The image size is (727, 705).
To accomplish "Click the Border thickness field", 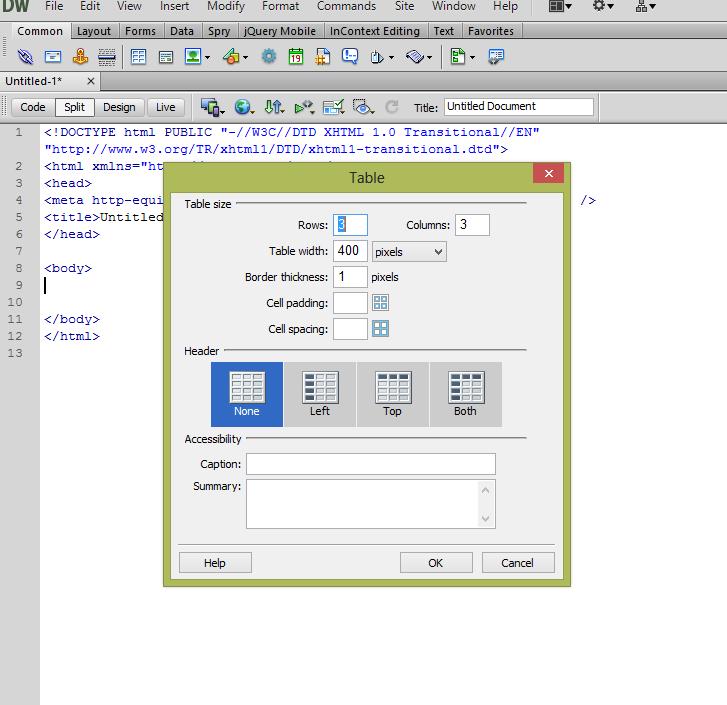I will pyautogui.click(x=350, y=277).
